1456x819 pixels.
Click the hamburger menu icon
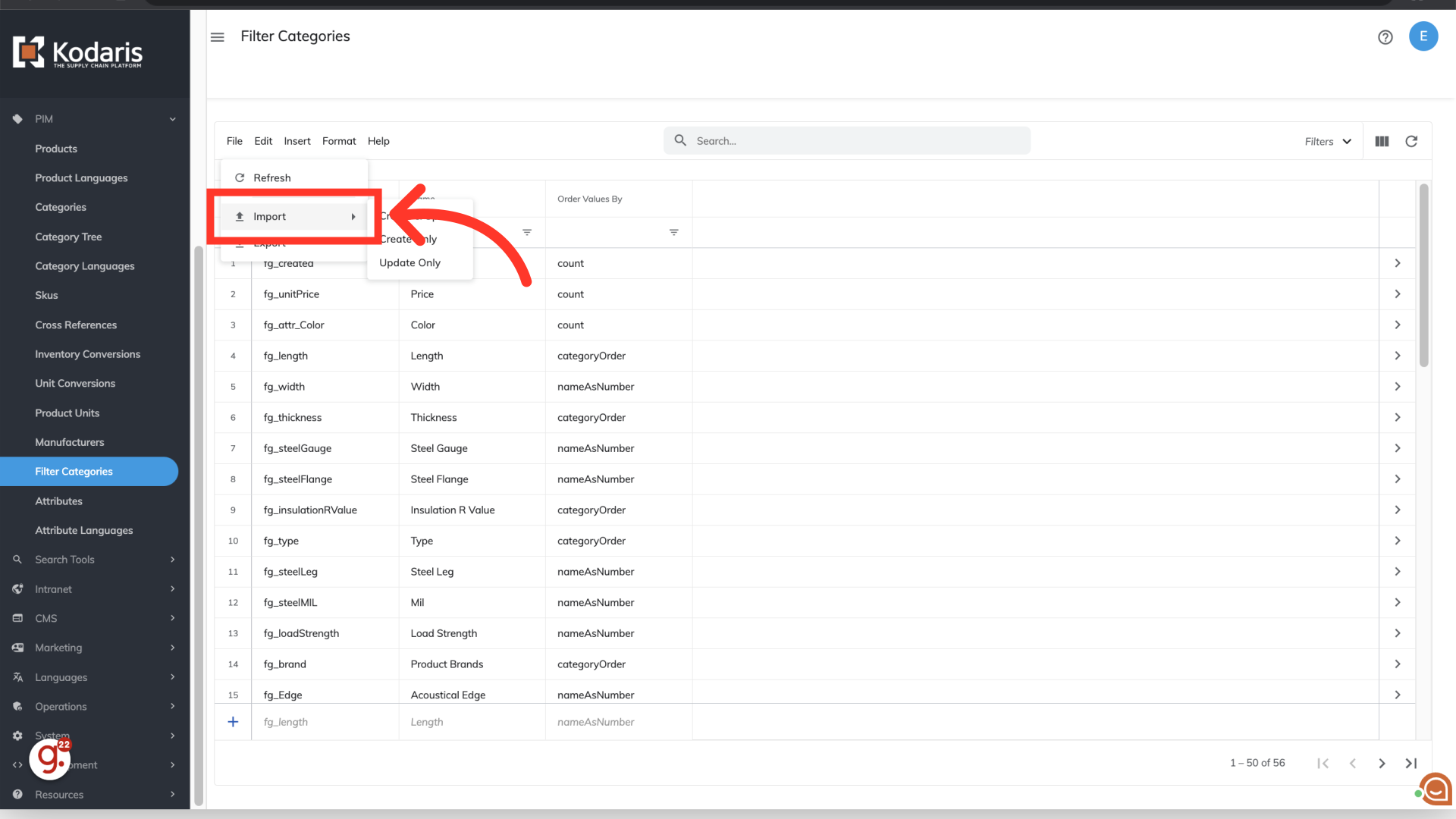(218, 37)
